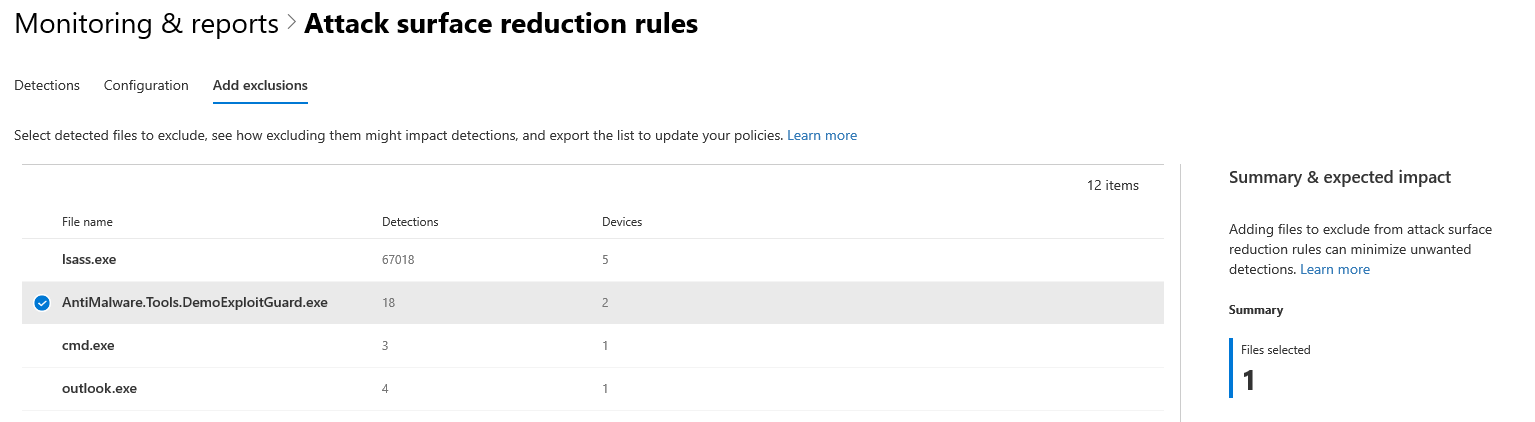Click the 12 items count label
The image size is (1535, 422).
1112,185
